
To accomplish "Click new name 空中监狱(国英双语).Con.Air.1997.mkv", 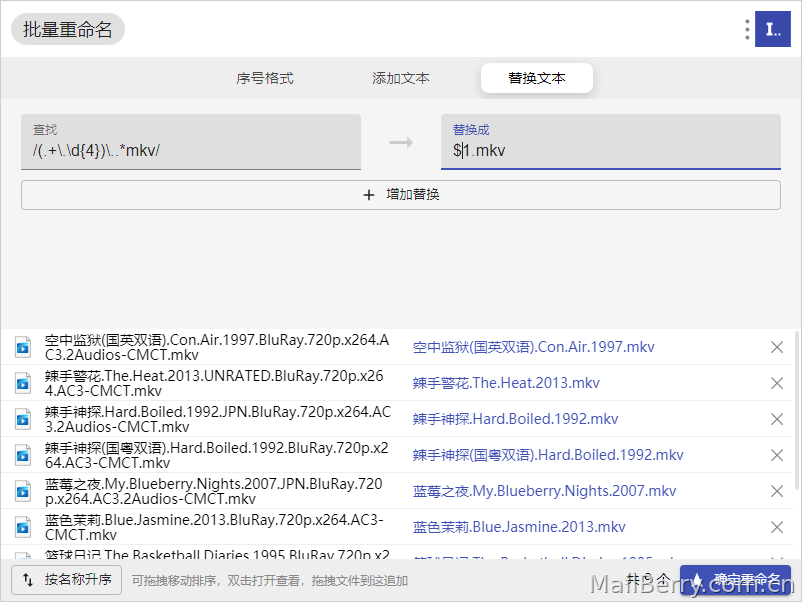I will coord(533,347).
